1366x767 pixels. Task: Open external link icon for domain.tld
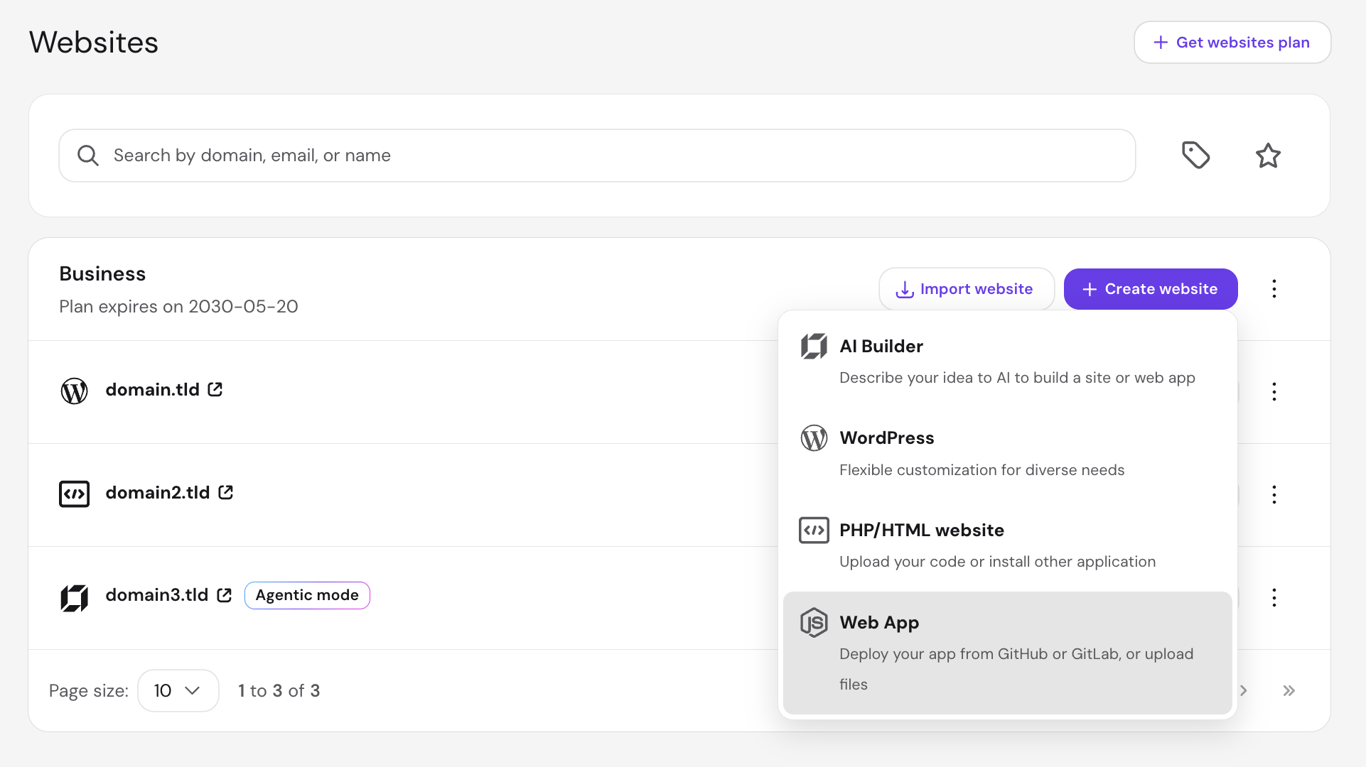pos(215,389)
